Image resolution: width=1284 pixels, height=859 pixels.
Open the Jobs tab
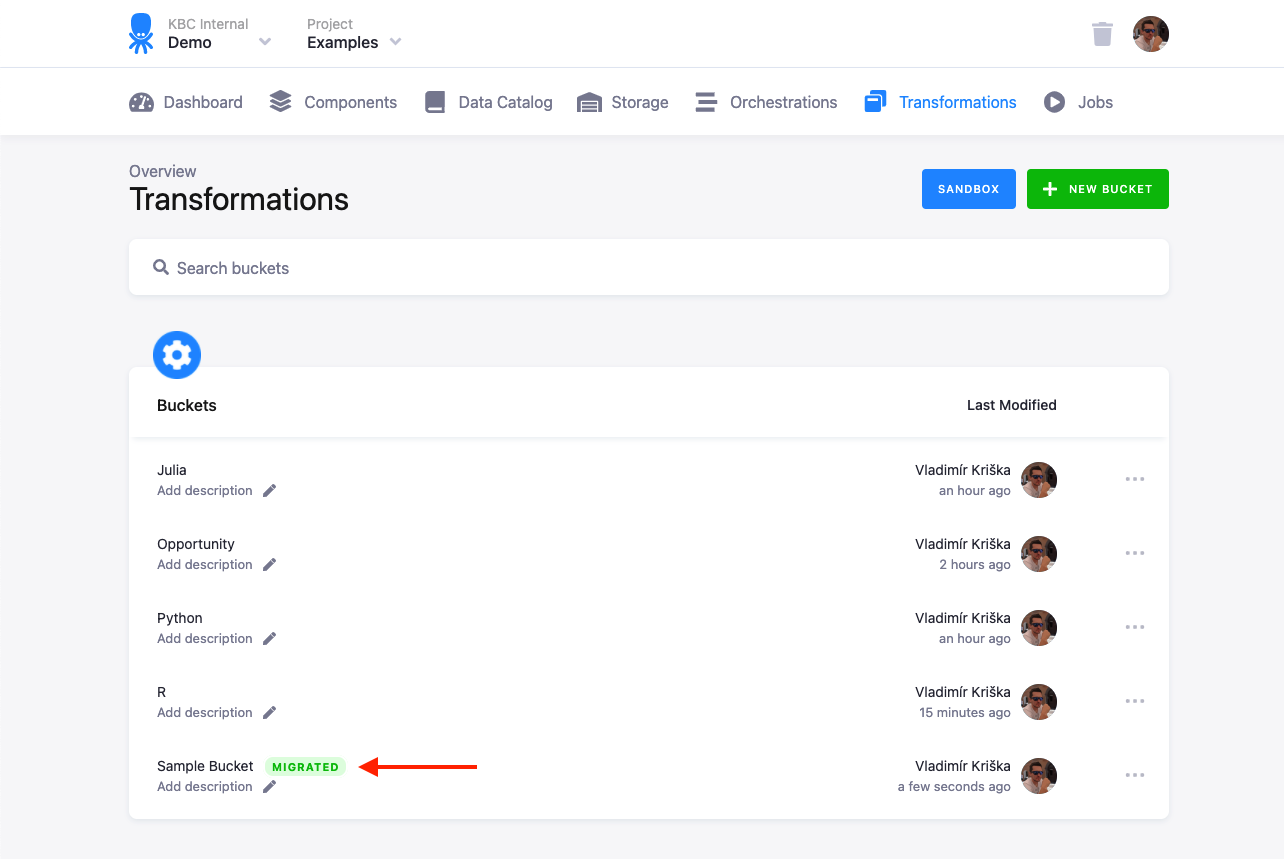(x=1078, y=102)
